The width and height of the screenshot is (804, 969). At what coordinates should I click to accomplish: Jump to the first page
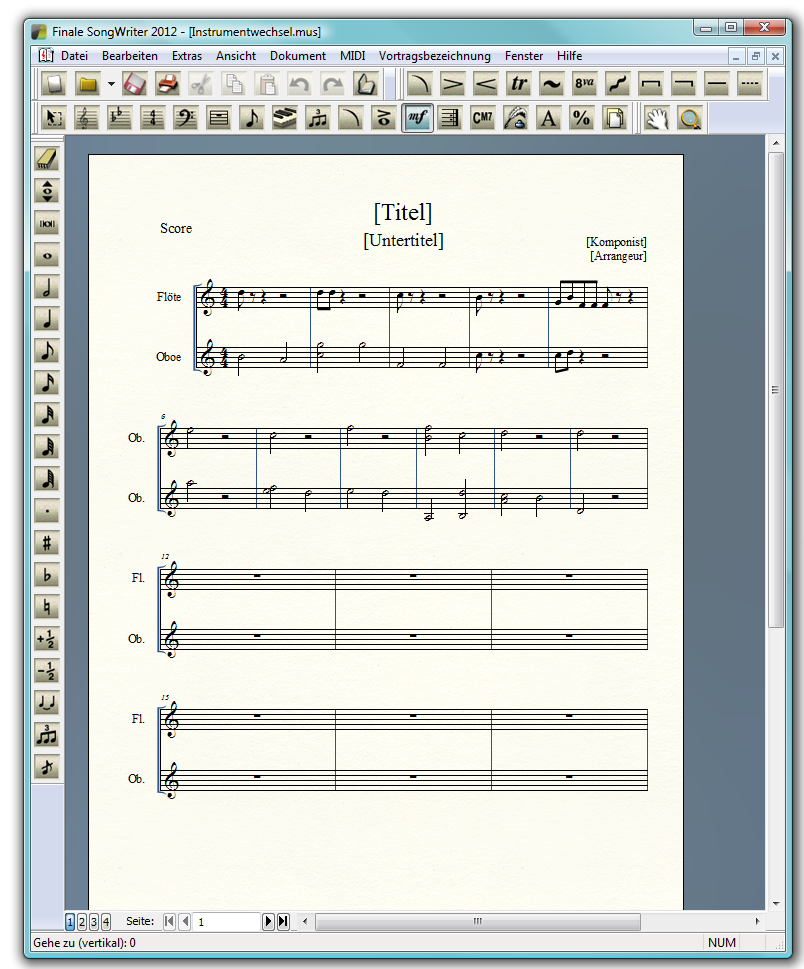click(169, 921)
